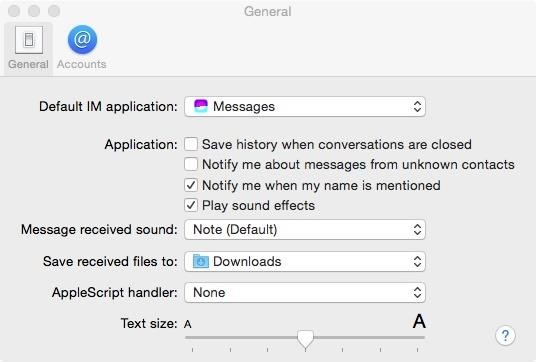The width and height of the screenshot is (536, 362).
Task: Click the small A at text size minimum
Action: coord(187,324)
